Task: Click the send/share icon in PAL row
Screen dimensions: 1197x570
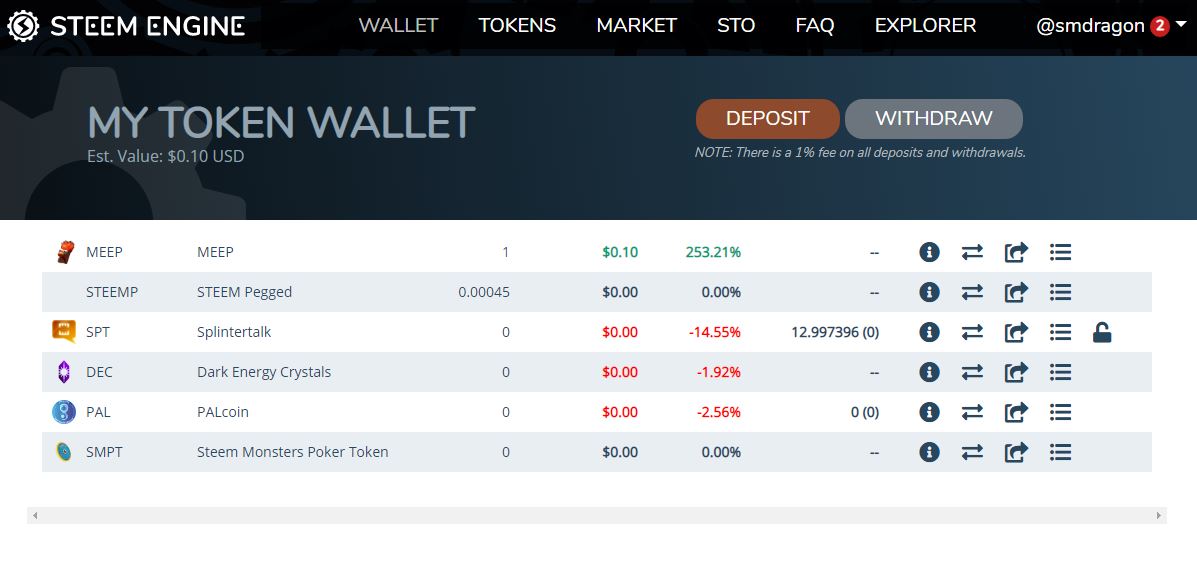Action: [x=1016, y=412]
